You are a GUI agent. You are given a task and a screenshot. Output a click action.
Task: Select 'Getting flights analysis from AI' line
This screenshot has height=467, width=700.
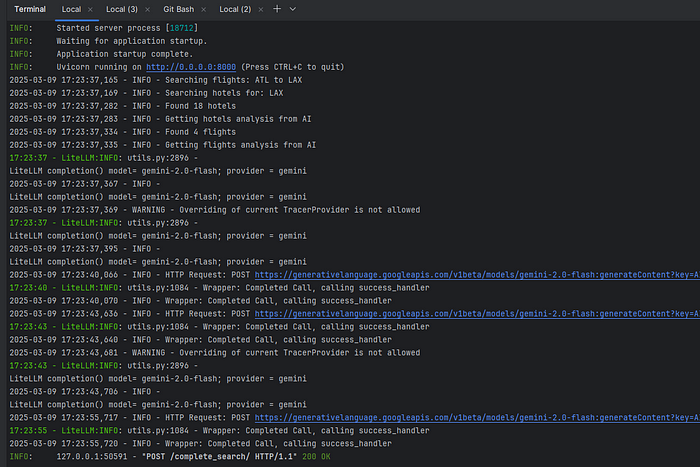click(162, 145)
